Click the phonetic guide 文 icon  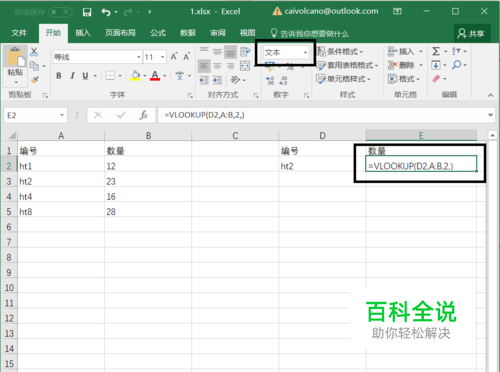click(x=180, y=76)
